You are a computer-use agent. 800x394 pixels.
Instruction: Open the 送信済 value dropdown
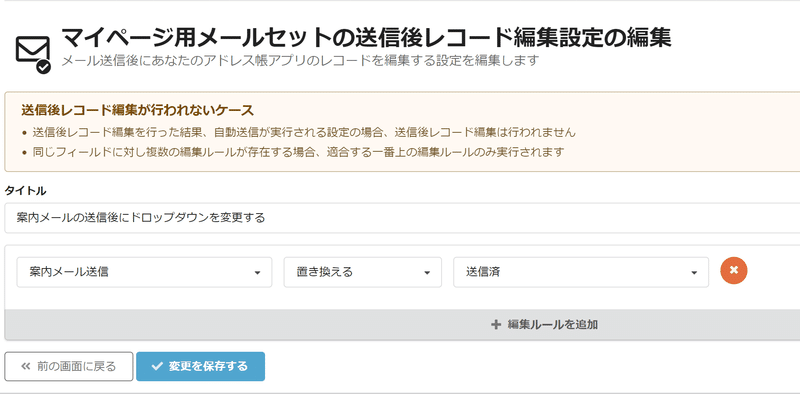581,272
